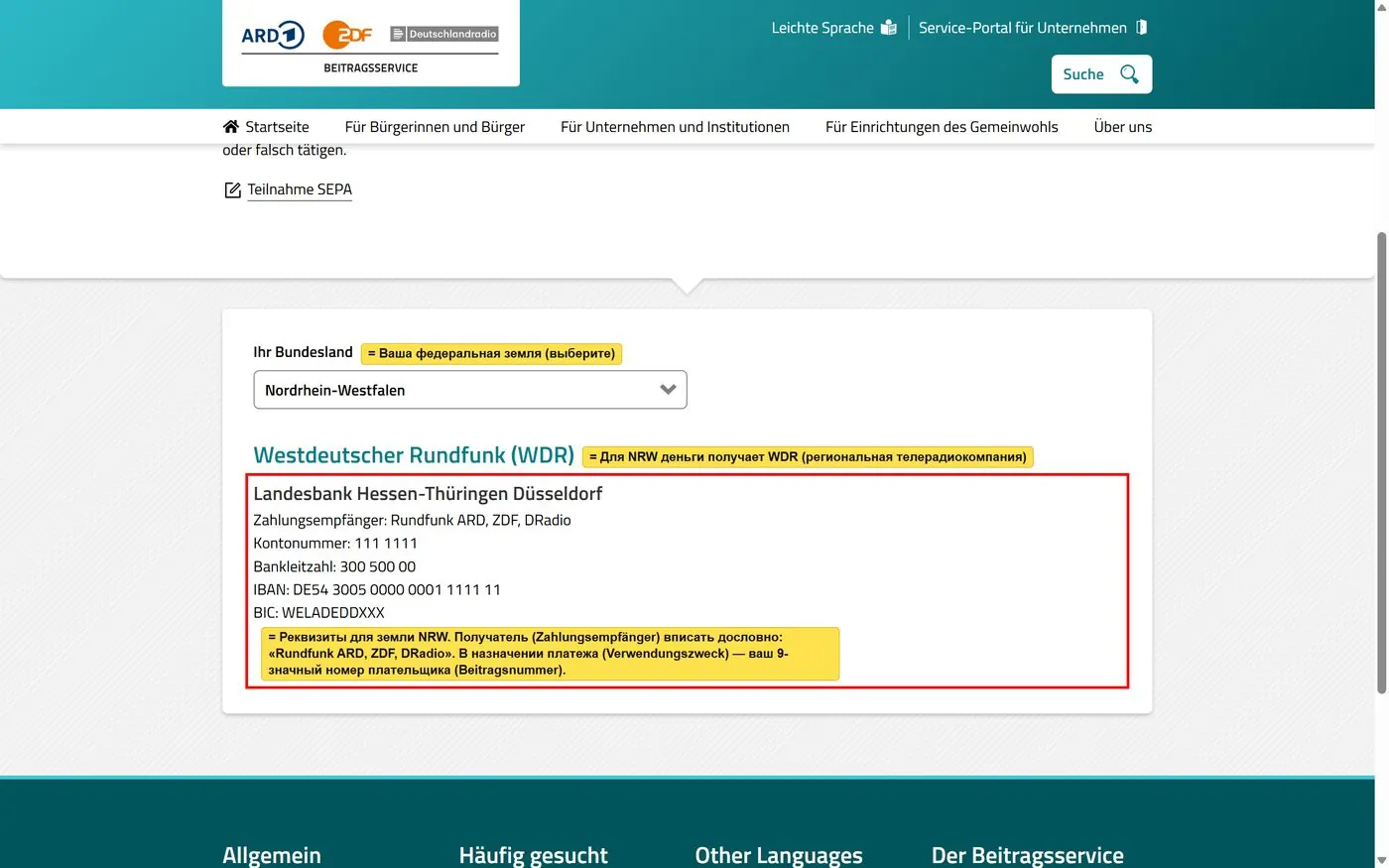Image resolution: width=1389 pixels, height=868 pixels.
Task: Click the Der Beitragsservice footer heading
Action: 1028,855
